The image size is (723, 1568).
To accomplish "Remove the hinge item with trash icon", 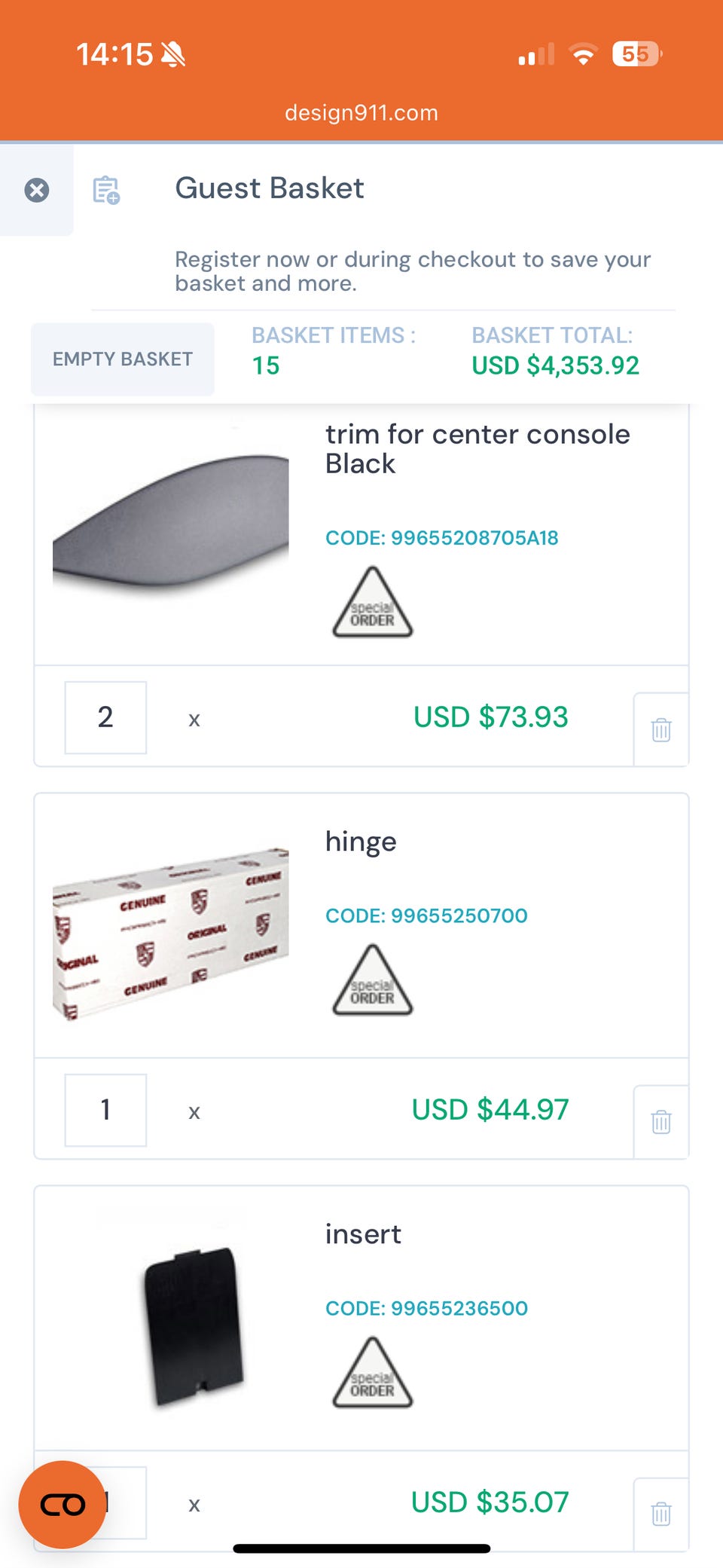I will tap(660, 1122).
